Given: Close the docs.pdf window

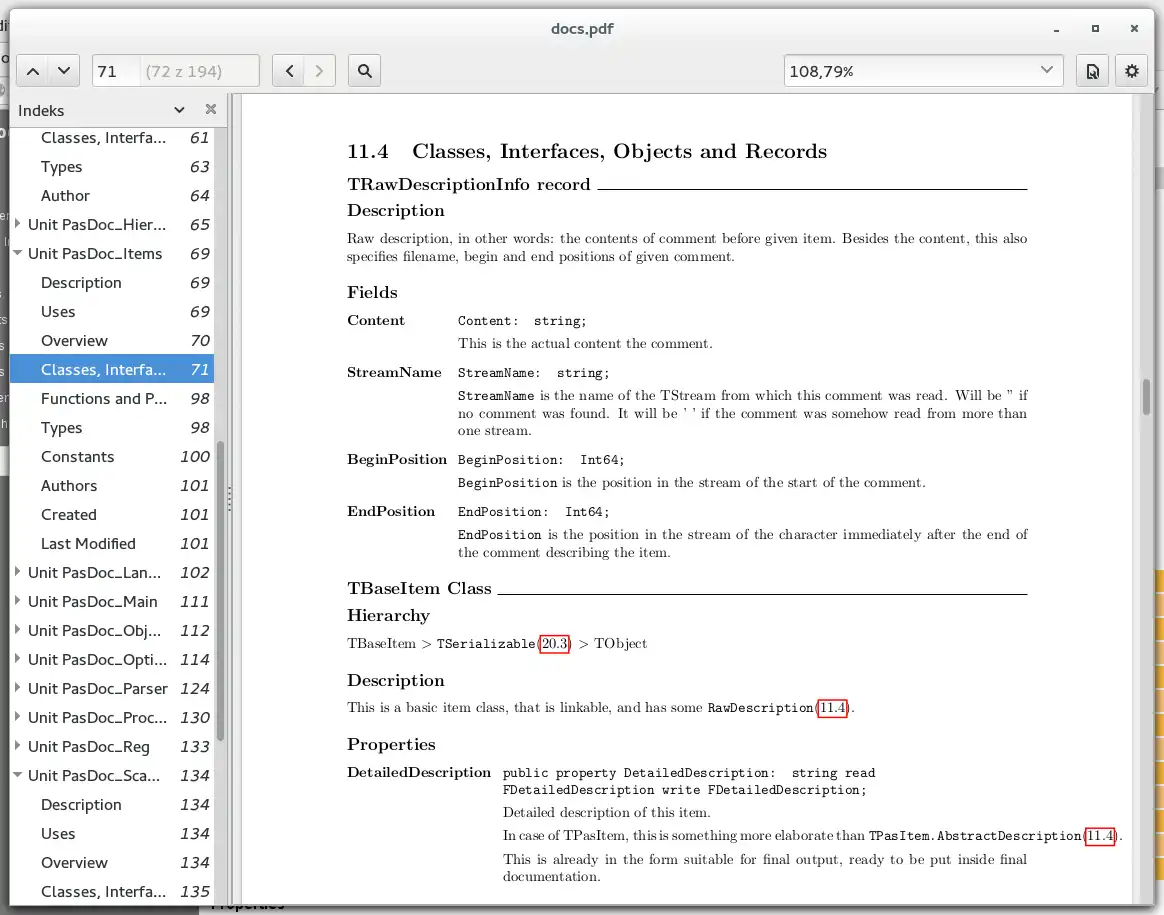Looking at the screenshot, I should click(x=1134, y=29).
